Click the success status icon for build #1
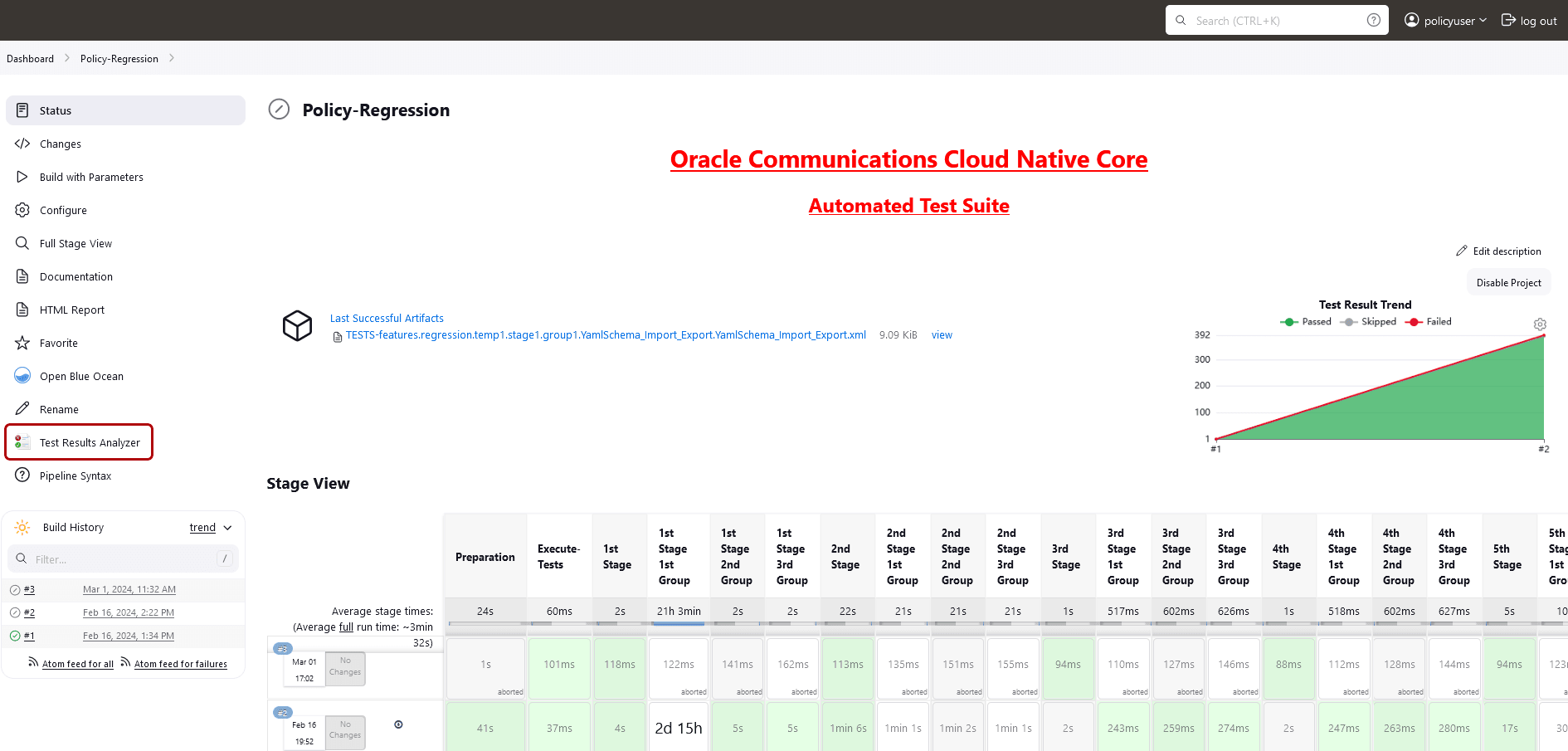This screenshot has height=751, width=1568. (x=15, y=636)
